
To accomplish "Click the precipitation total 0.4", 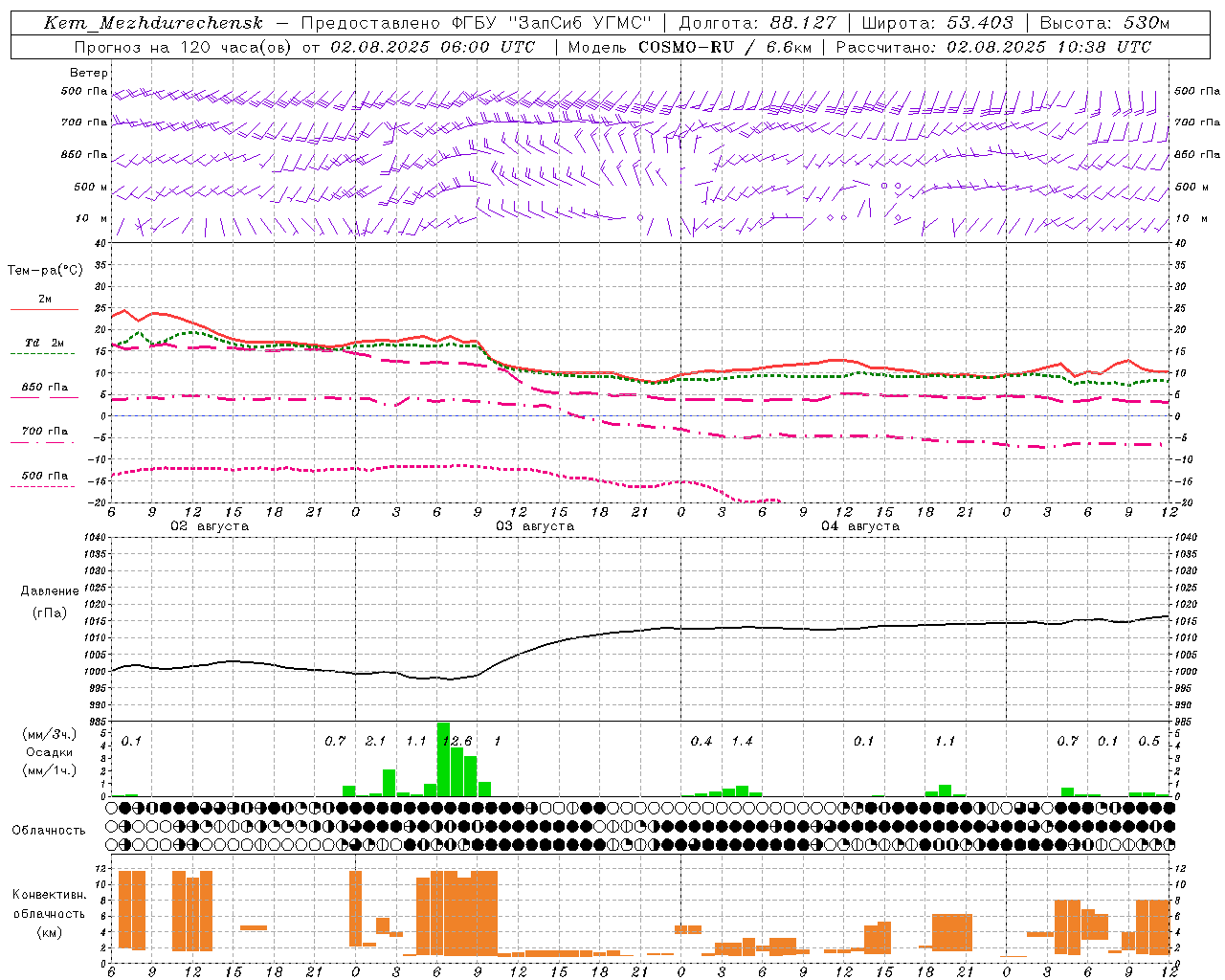I will (x=702, y=742).
